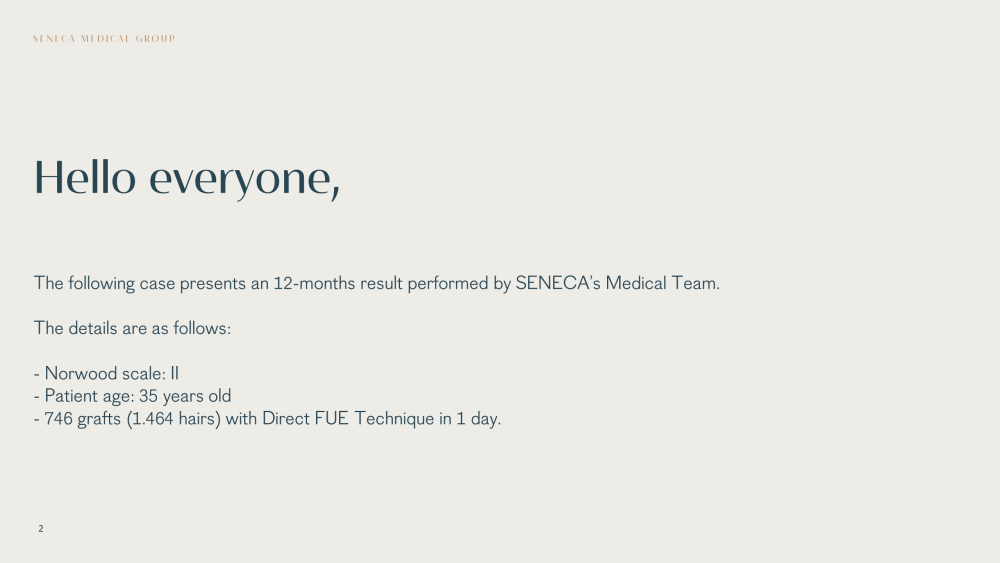This screenshot has width=1000, height=563.
Task: Click the 'Hello everyone,' title
Action: tap(187, 179)
